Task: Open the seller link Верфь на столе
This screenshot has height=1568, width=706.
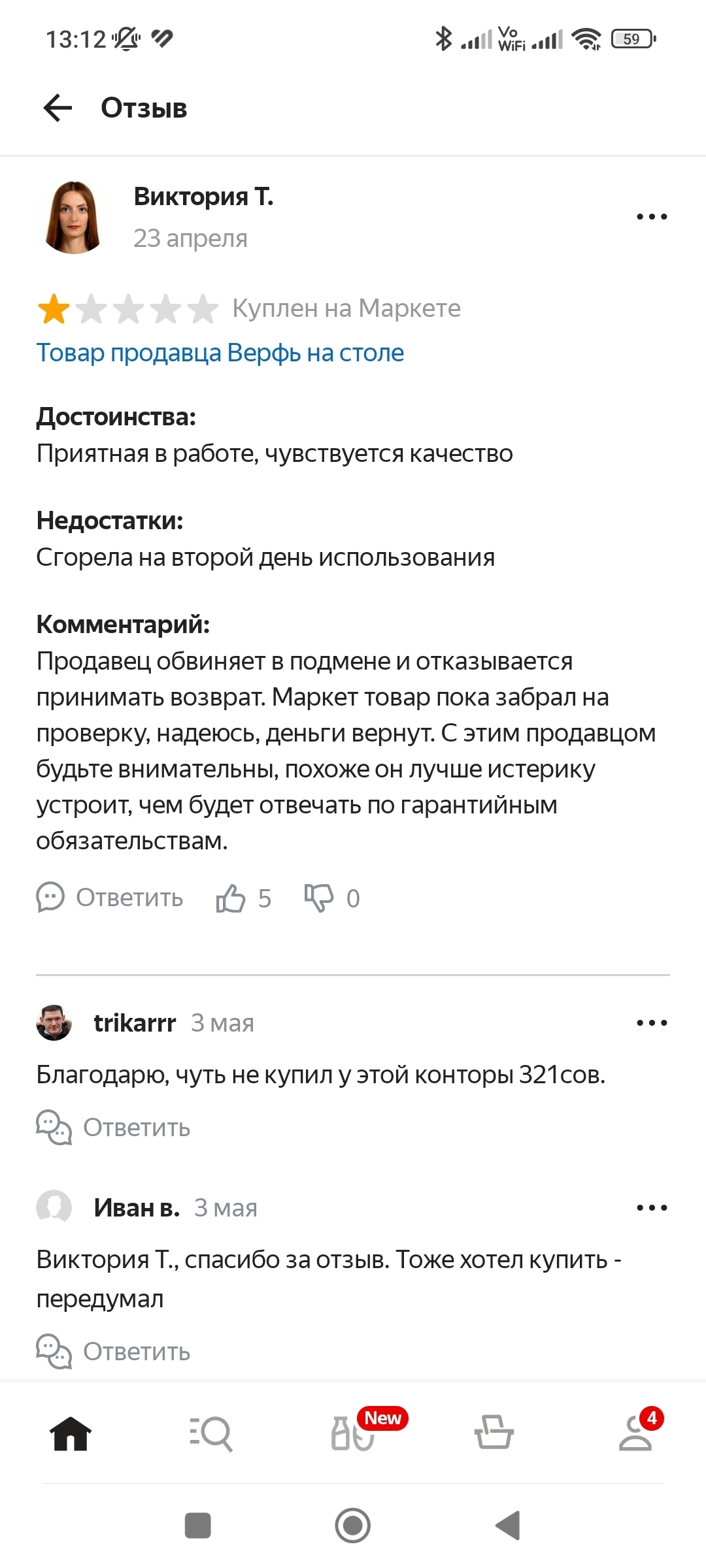Action: pyautogui.click(x=220, y=353)
